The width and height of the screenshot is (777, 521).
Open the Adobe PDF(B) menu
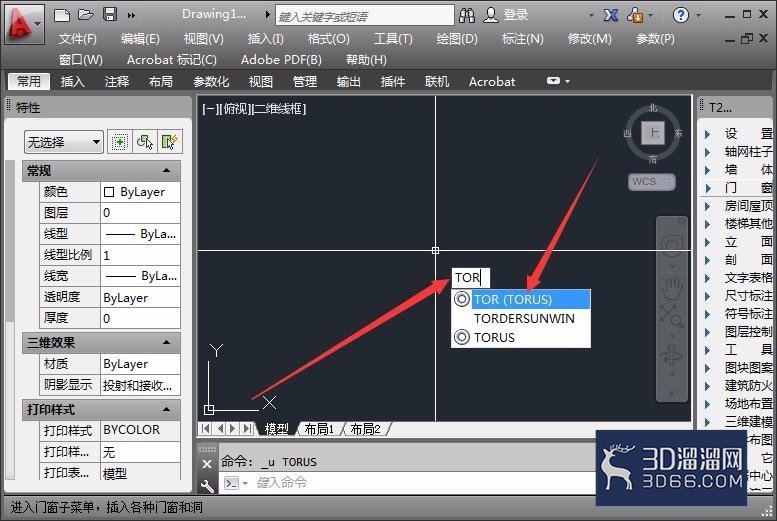pyautogui.click(x=281, y=60)
